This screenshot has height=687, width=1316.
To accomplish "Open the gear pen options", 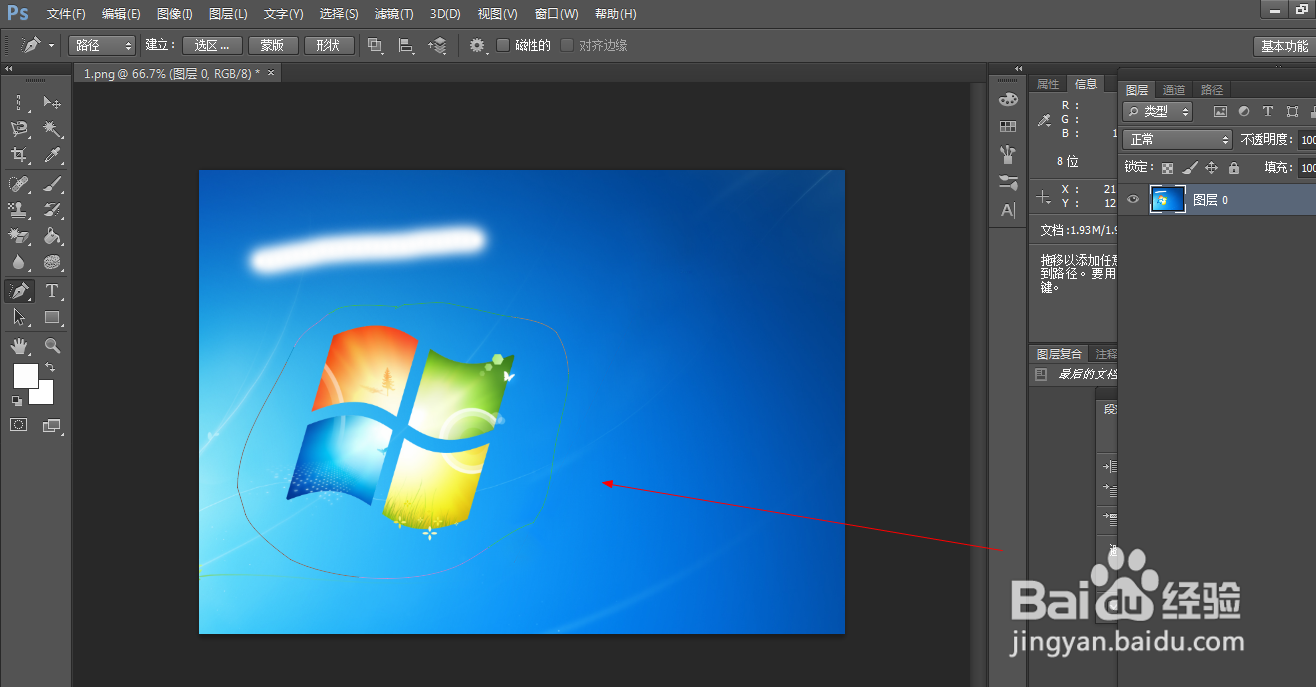I will point(478,45).
